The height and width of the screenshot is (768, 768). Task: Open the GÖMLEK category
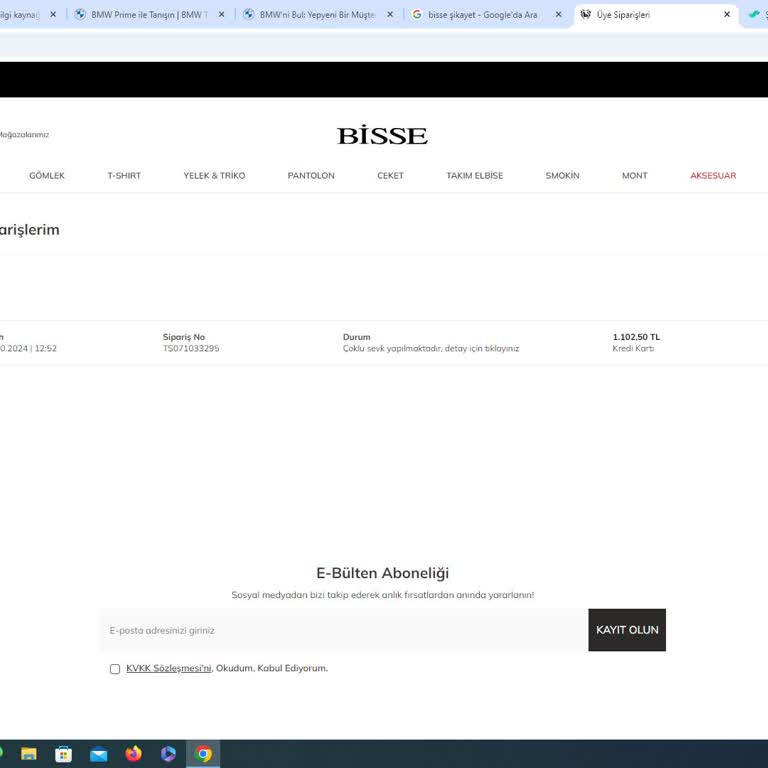[x=47, y=175]
